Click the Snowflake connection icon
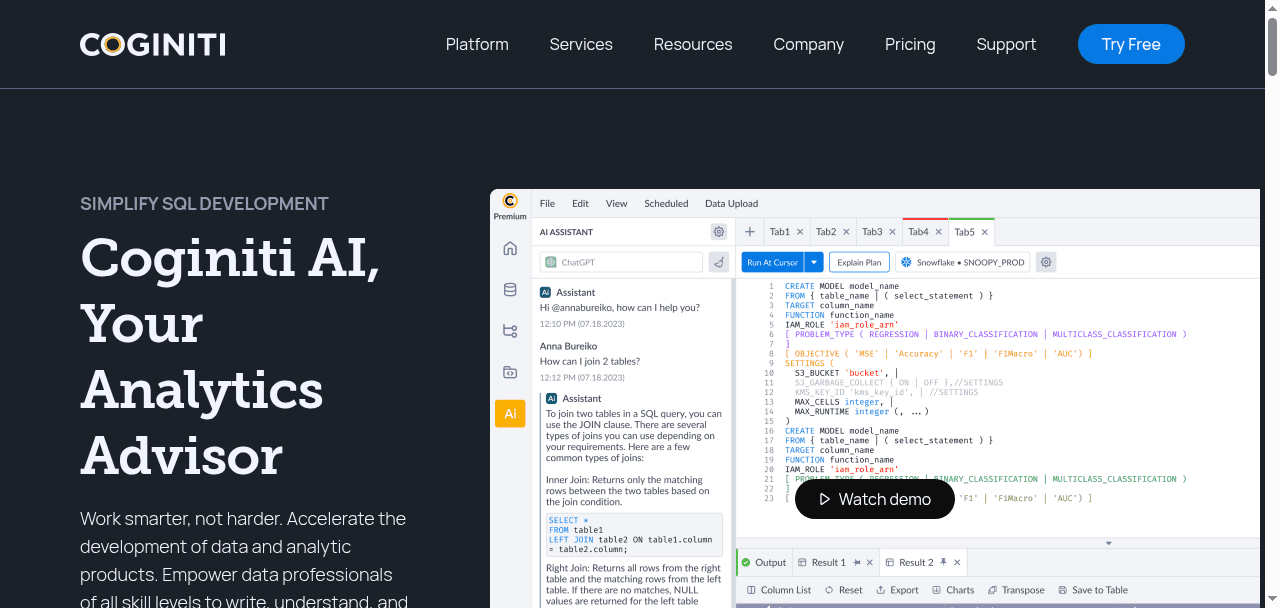This screenshot has width=1280, height=608. click(x=906, y=262)
